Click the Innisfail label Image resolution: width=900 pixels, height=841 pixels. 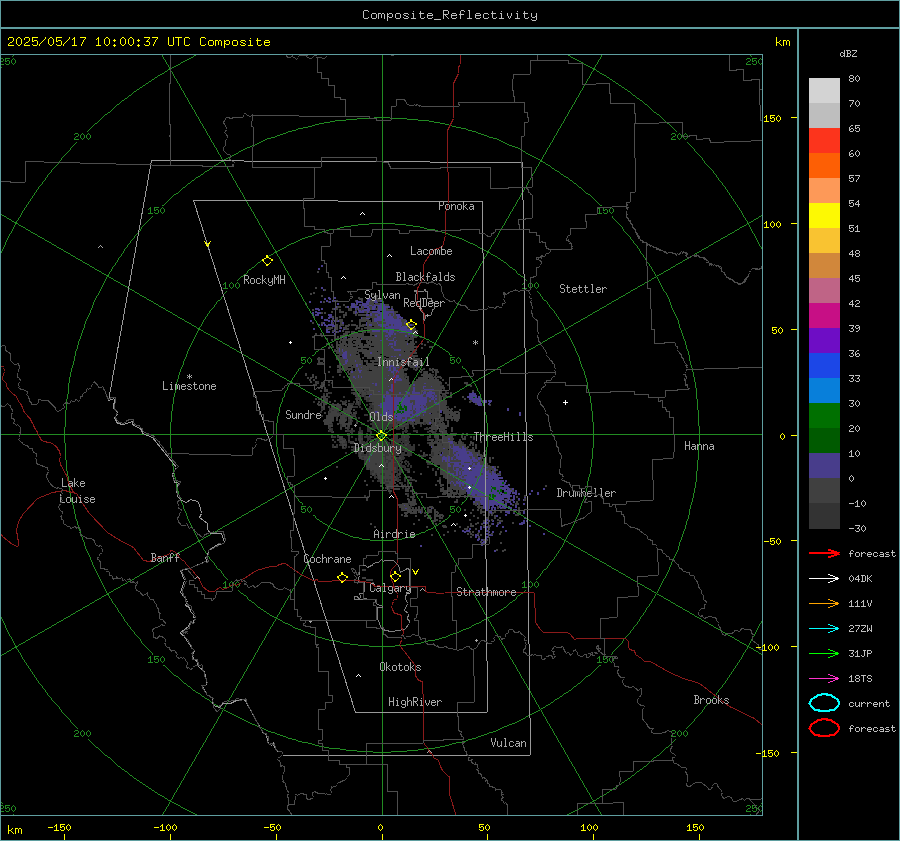tap(403, 362)
